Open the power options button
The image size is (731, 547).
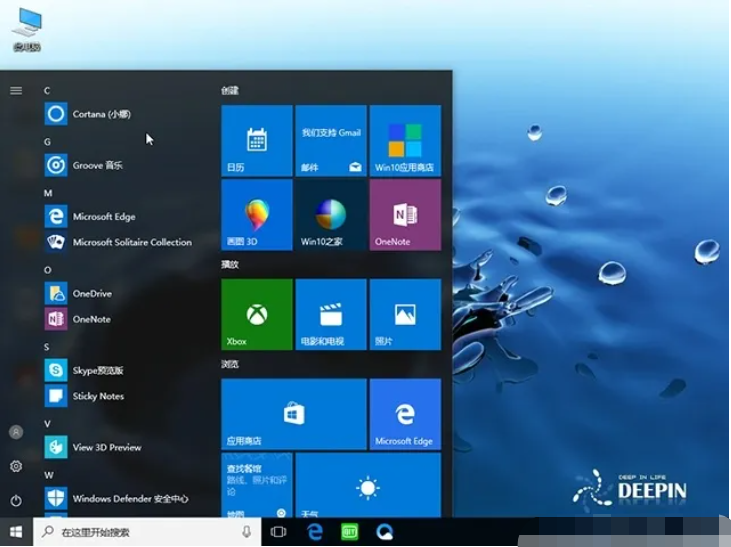[x=16, y=500]
